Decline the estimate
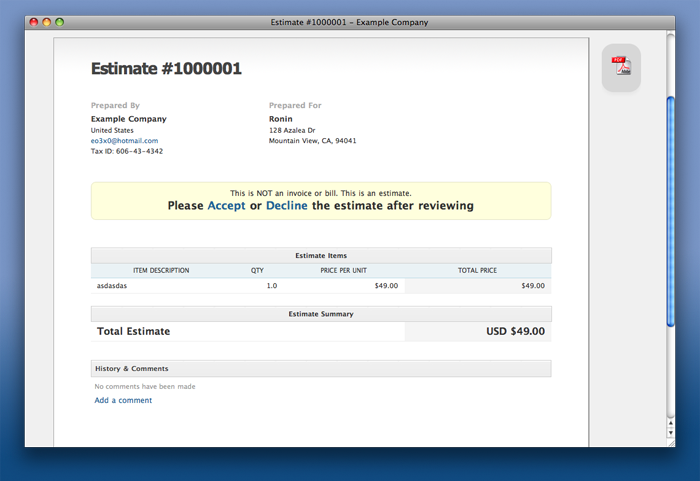700x481 pixels. (x=287, y=206)
